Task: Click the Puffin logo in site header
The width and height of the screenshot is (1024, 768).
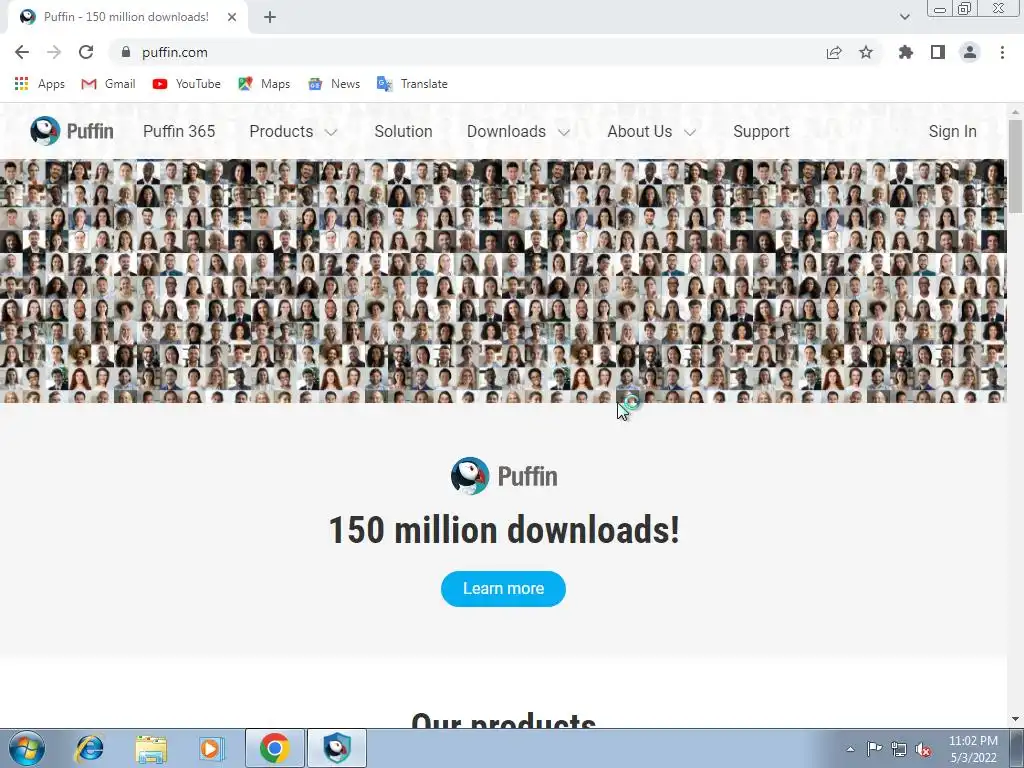Action: pyautogui.click(x=72, y=131)
